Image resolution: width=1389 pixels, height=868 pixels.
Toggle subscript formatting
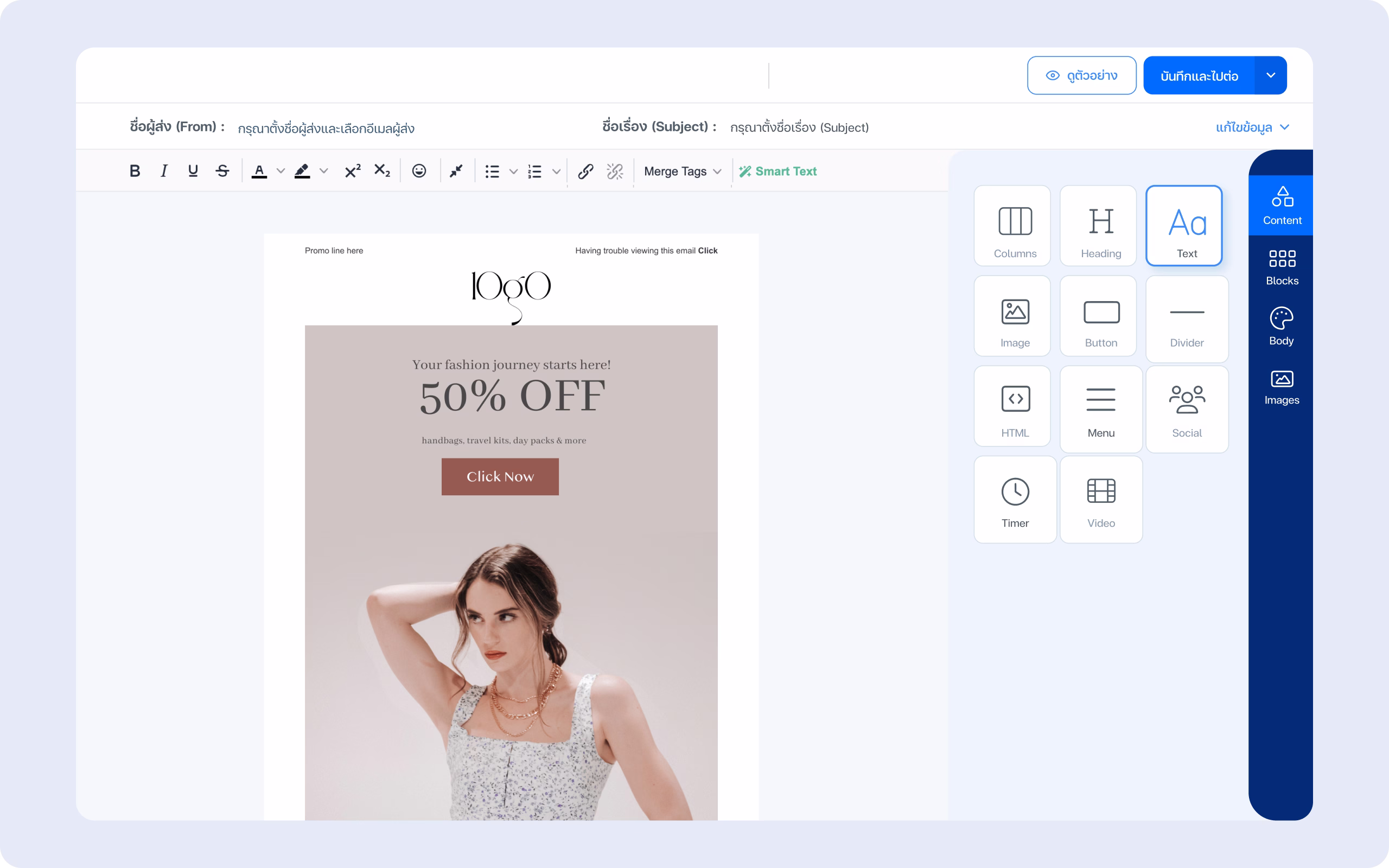[x=381, y=171]
